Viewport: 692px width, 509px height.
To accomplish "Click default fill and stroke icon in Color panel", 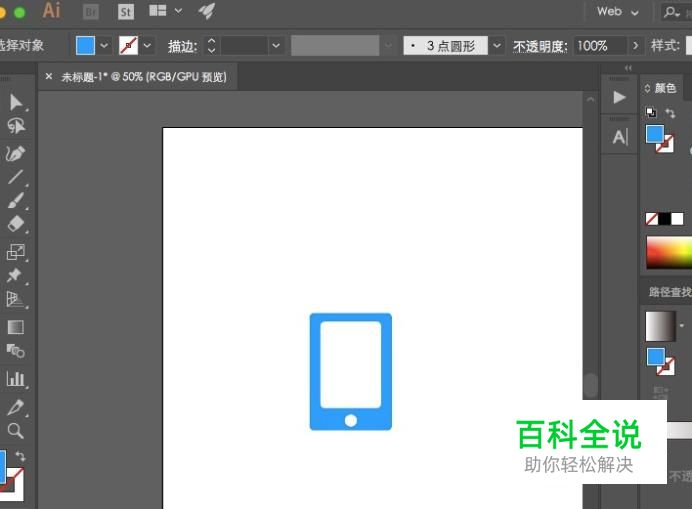I will pyautogui.click(x=651, y=112).
